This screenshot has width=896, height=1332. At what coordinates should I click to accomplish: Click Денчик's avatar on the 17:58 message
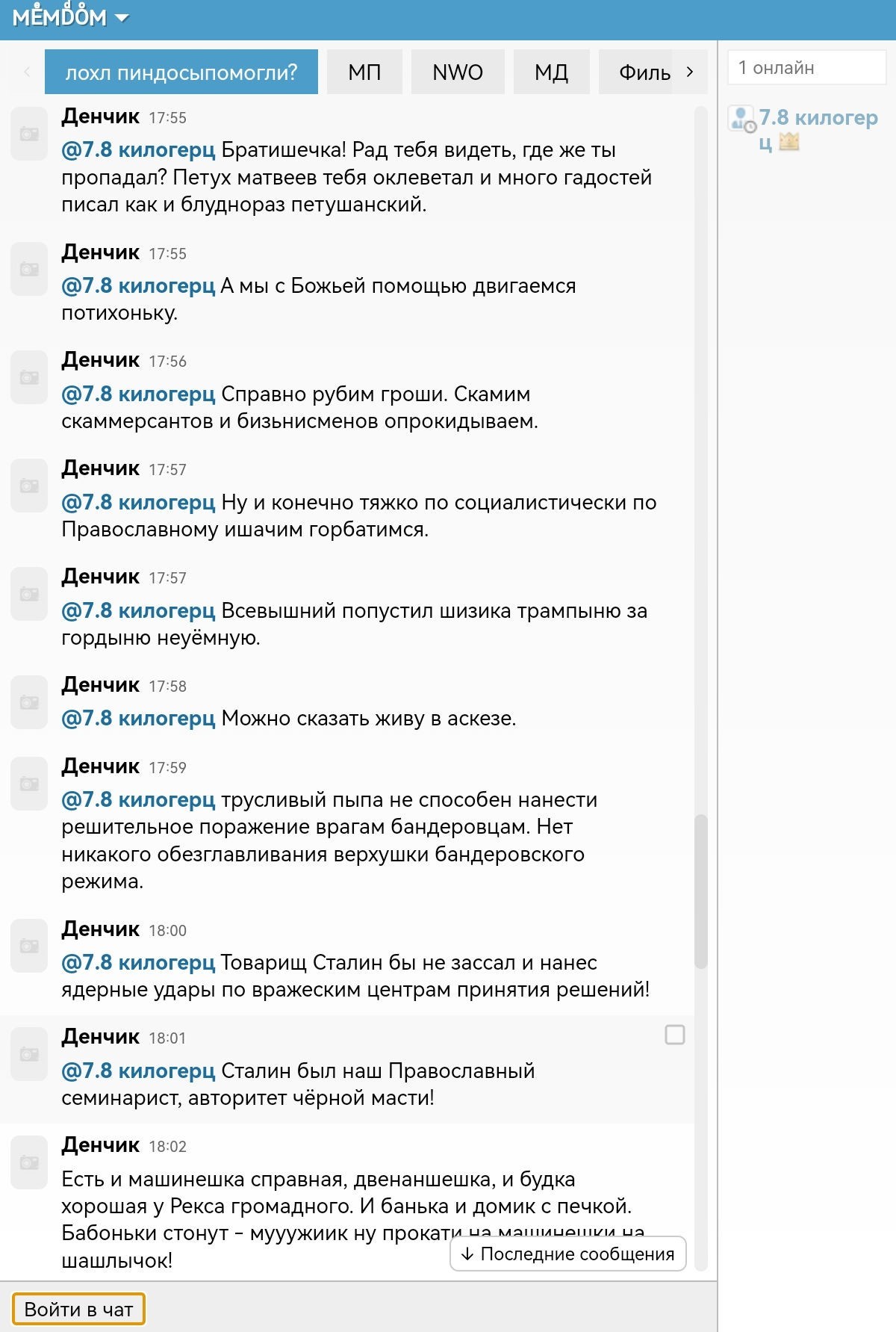(x=29, y=702)
